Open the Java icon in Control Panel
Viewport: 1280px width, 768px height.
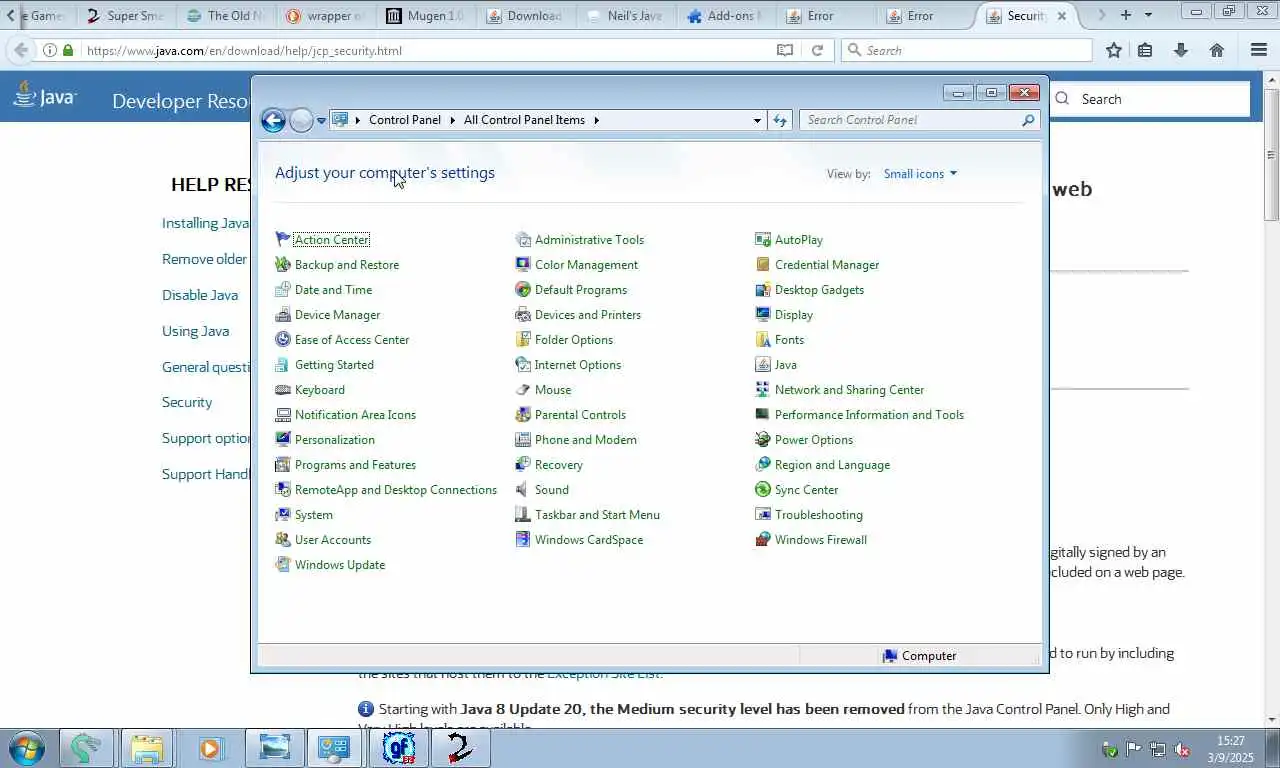(x=763, y=365)
